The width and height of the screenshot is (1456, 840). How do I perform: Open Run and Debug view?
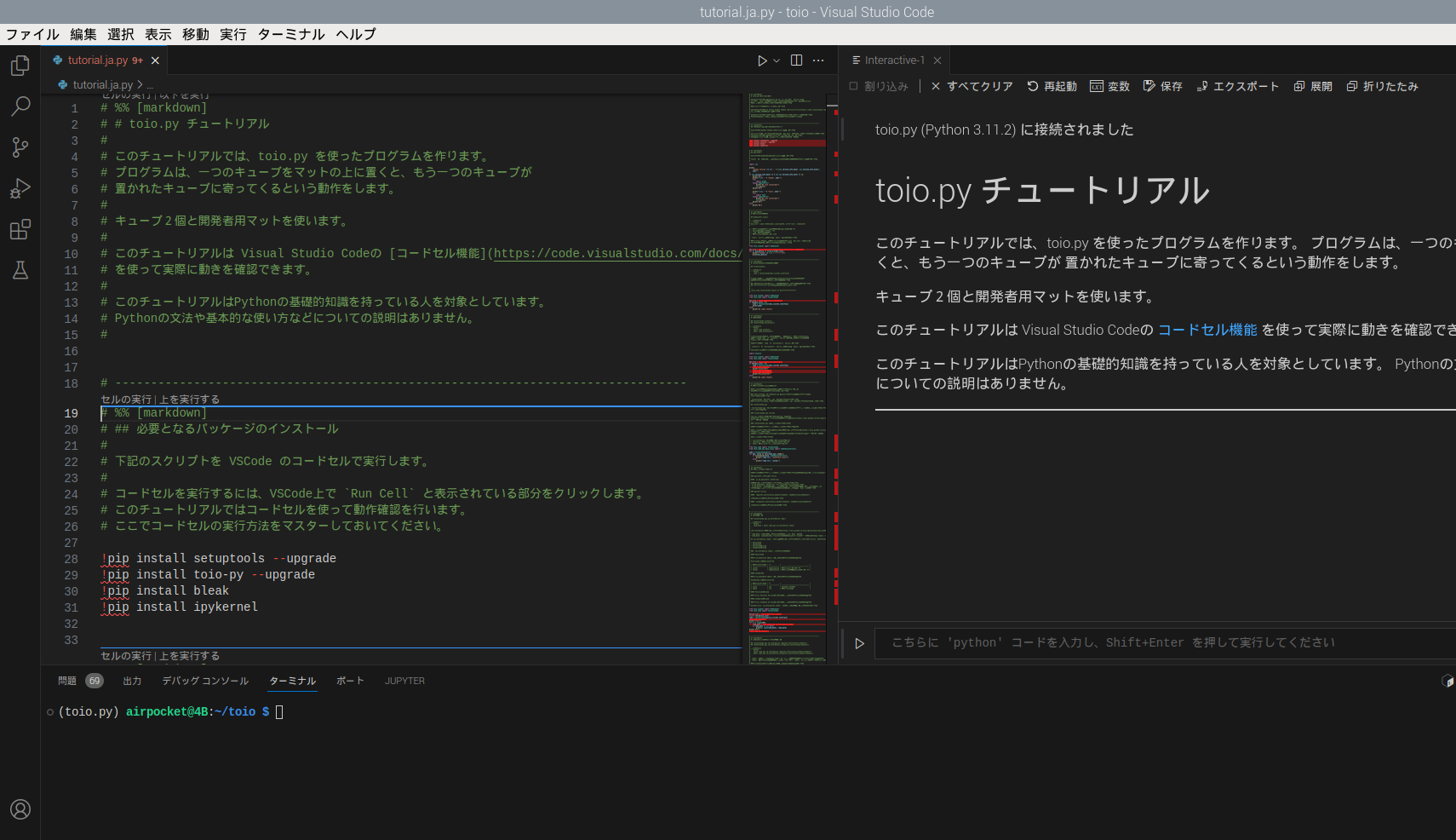point(20,188)
